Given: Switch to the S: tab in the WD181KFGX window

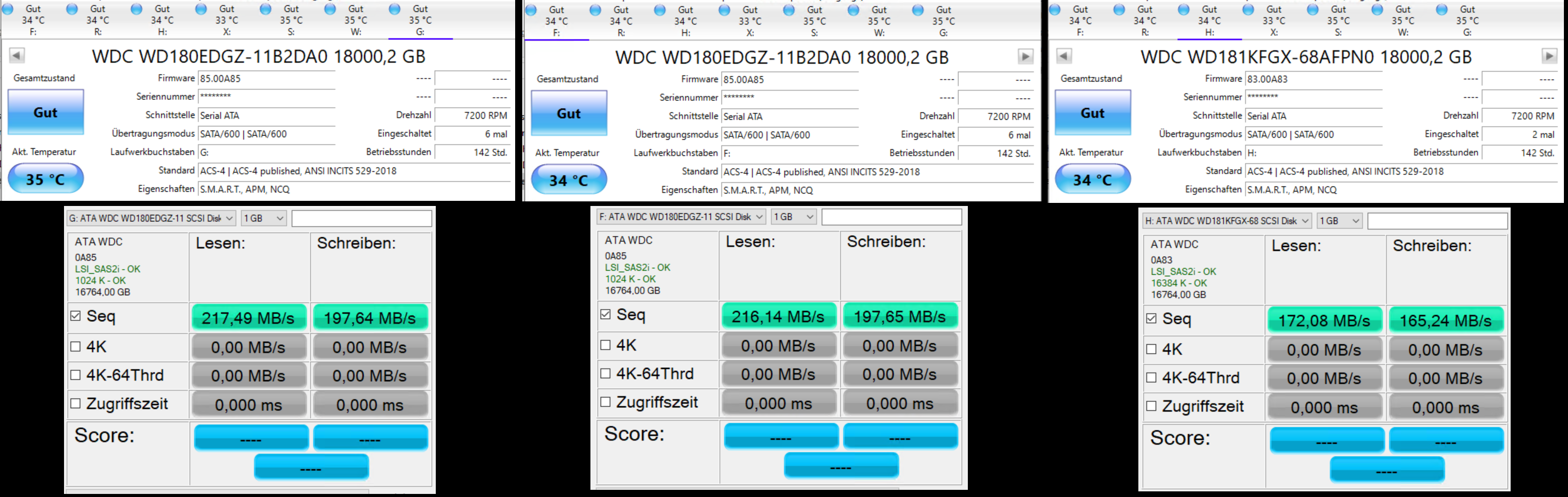Looking at the screenshot, I should [x=1339, y=20].
